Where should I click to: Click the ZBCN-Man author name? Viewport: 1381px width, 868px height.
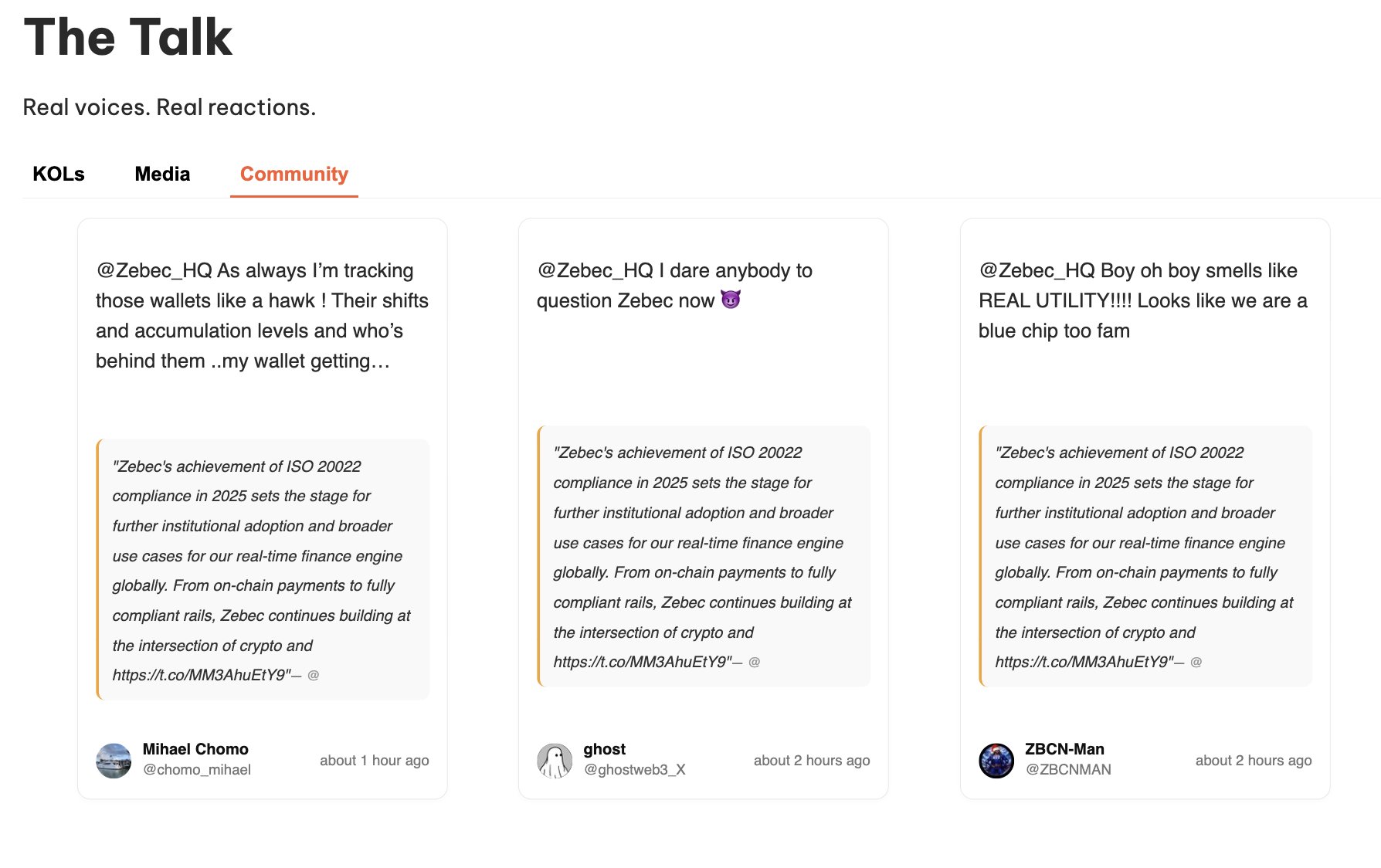click(x=1064, y=749)
